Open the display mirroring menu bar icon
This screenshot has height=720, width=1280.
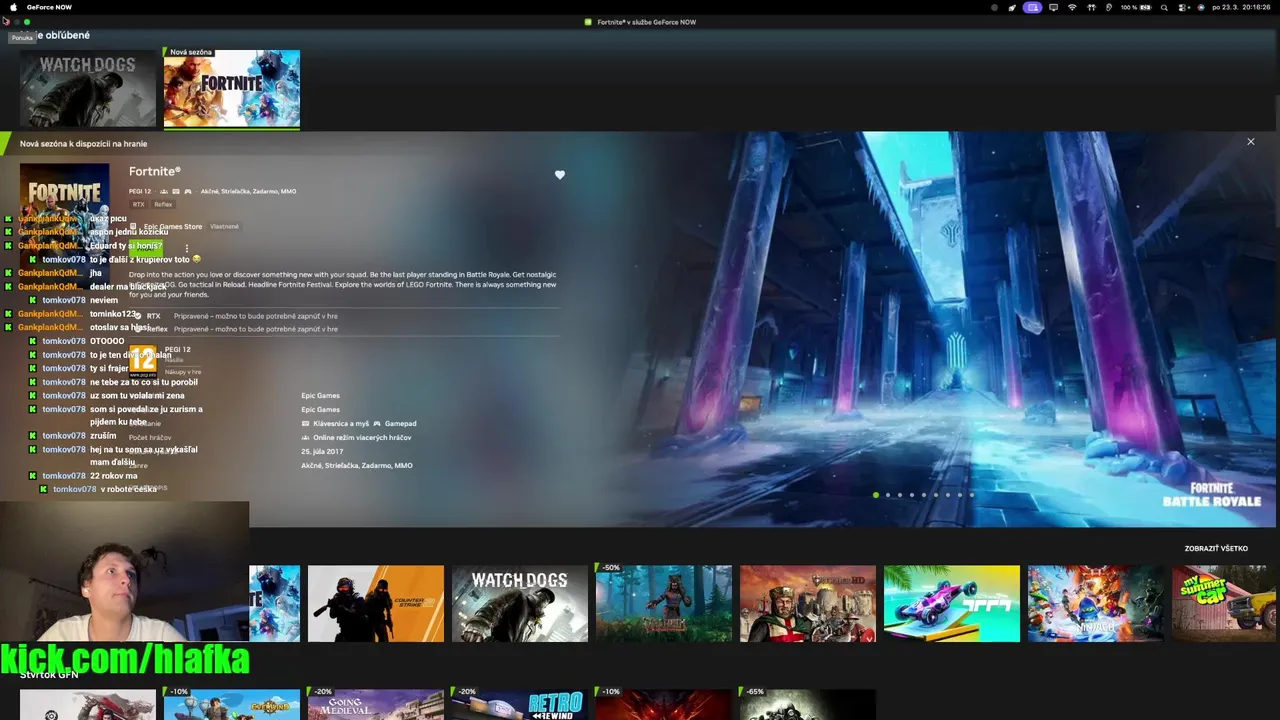(x=1053, y=7)
